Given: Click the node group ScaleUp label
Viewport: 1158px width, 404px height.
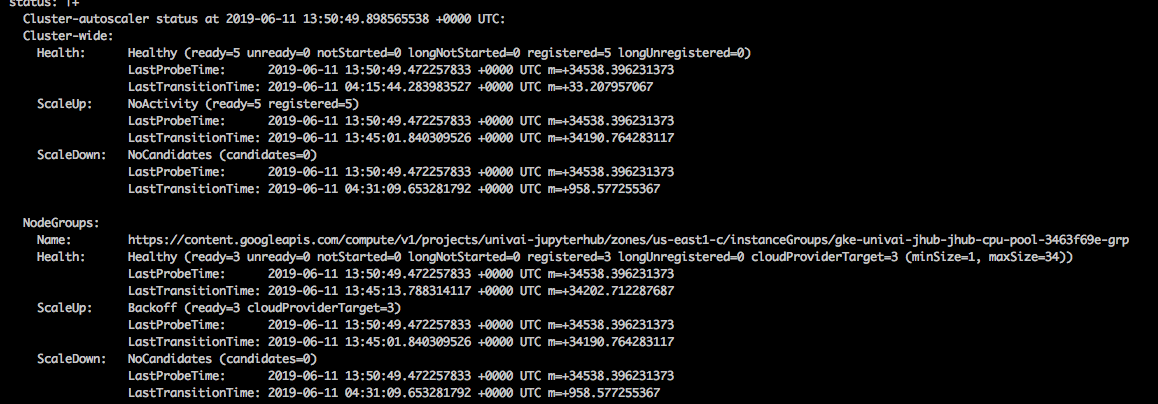Looking at the screenshot, I should [x=64, y=308].
